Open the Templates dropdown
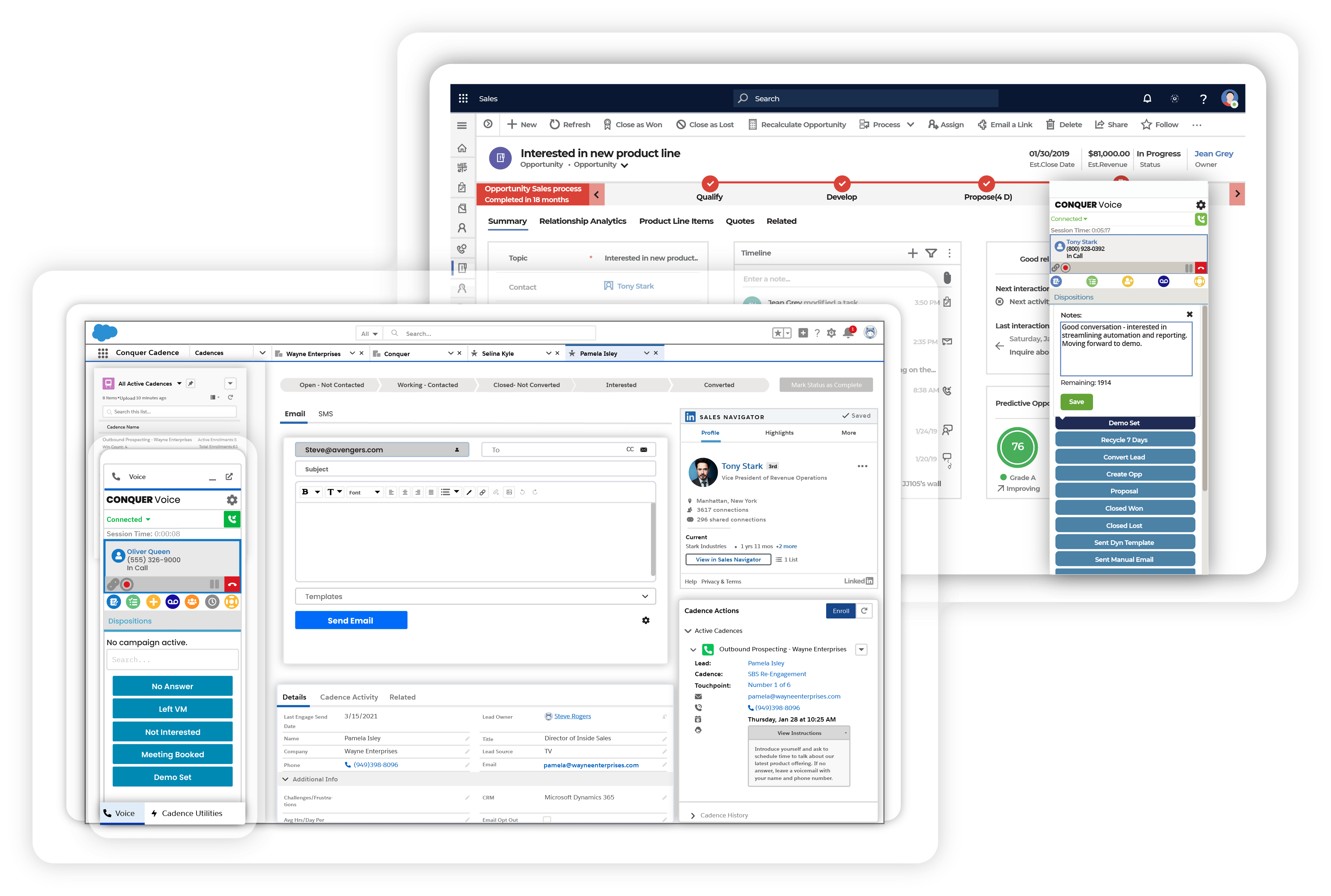The image size is (1331, 896). point(475,596)
